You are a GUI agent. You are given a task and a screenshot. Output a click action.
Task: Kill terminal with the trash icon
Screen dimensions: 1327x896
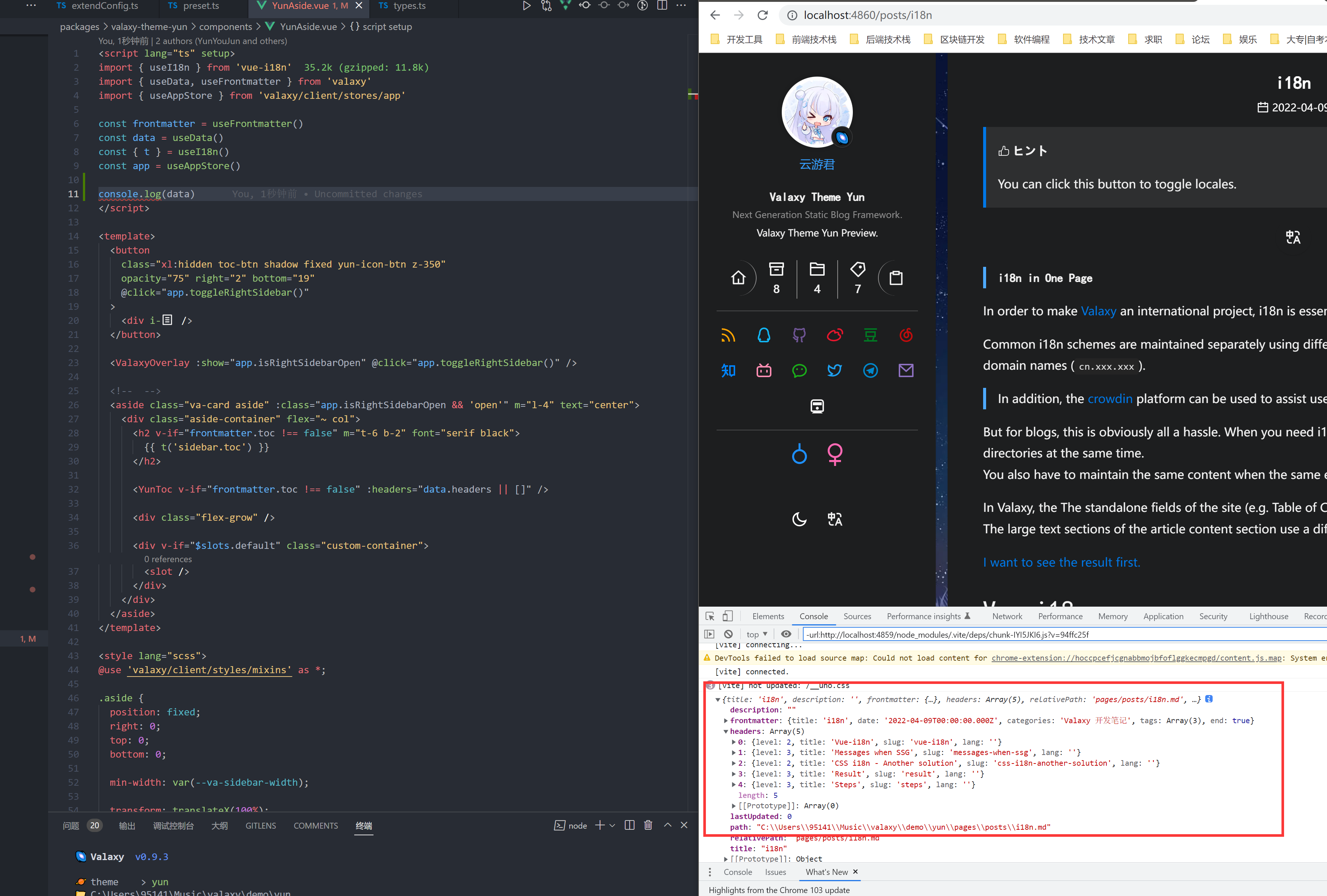coord(647,825)
